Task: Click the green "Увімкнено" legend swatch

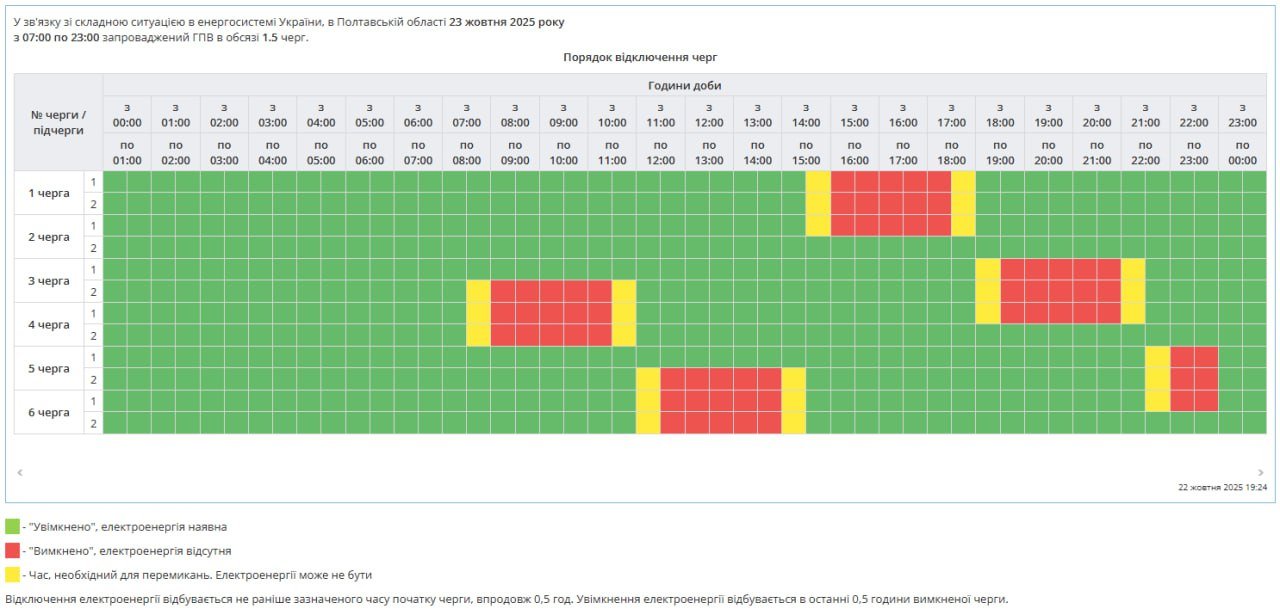Action: click(12, 526)
